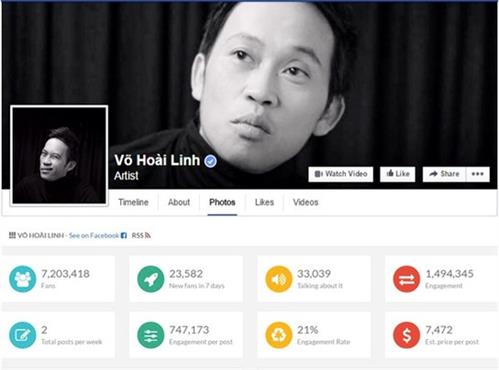Click the Share button
The height and width of the screenshot is (370, 499).
pyautogui.click(x=444, y=174)
